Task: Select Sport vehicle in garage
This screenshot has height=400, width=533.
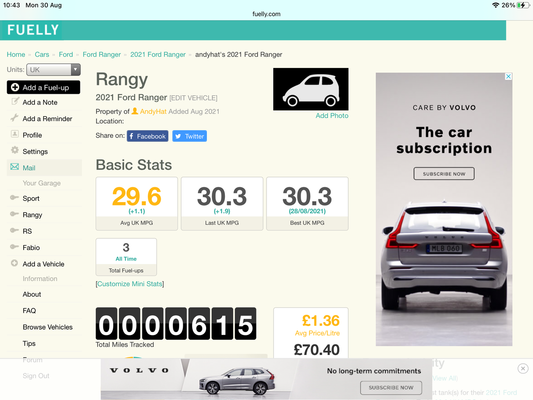Action: (x=31, y=198)
